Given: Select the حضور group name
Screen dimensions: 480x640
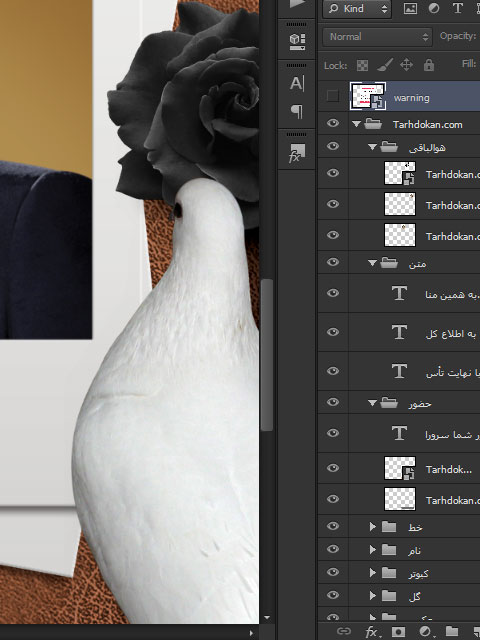Looking at the screenshot, I should tap(420, 404).
